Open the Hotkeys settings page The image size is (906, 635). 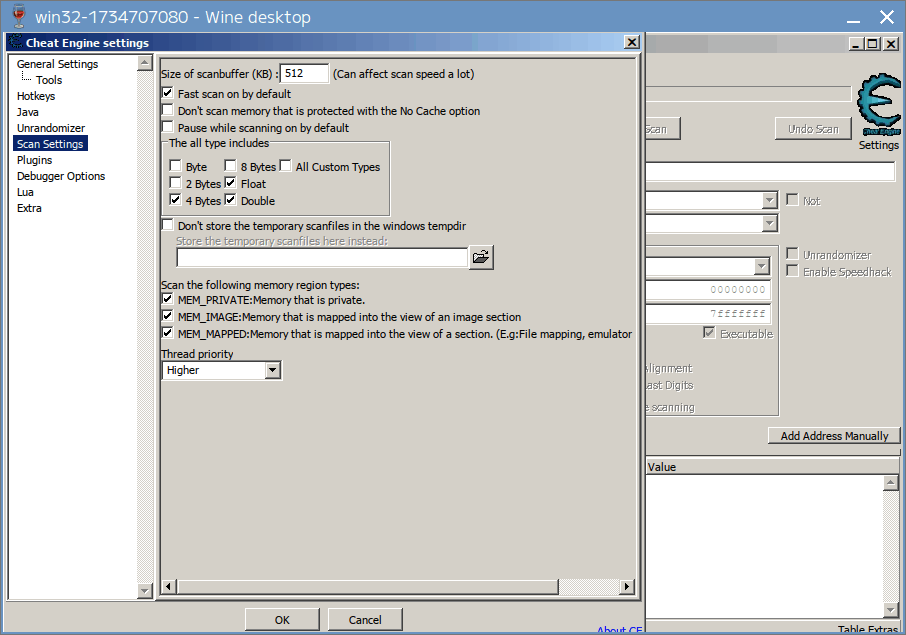coord(36,96)
